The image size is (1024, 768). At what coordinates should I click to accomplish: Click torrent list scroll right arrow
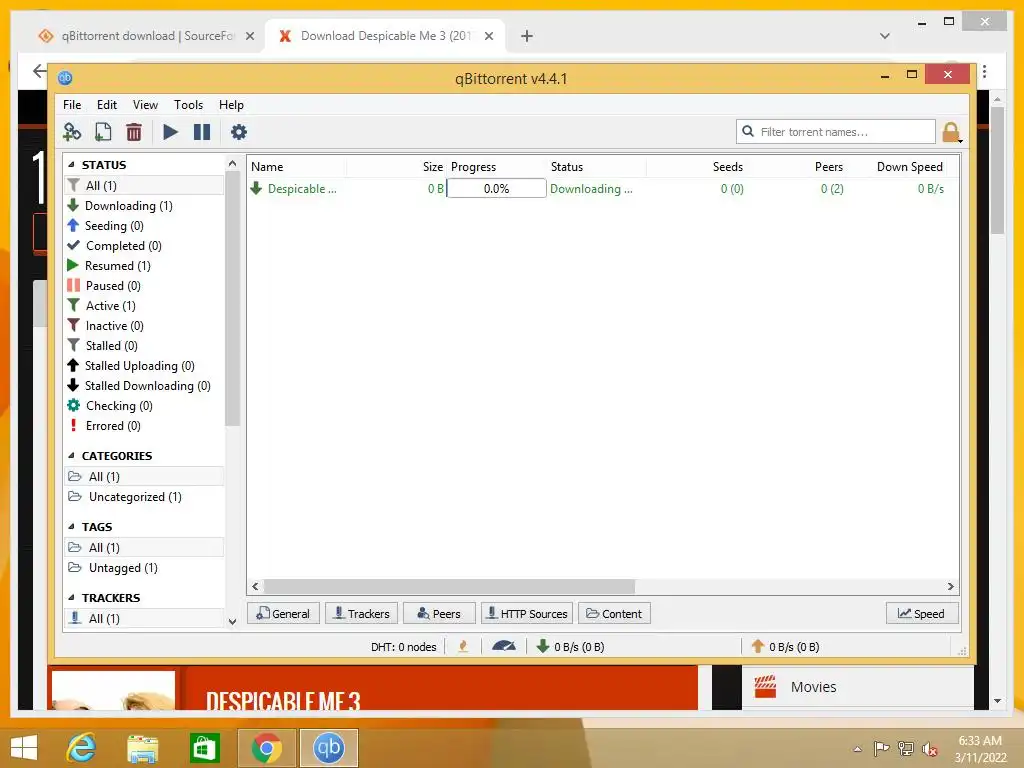coord(951,586)
